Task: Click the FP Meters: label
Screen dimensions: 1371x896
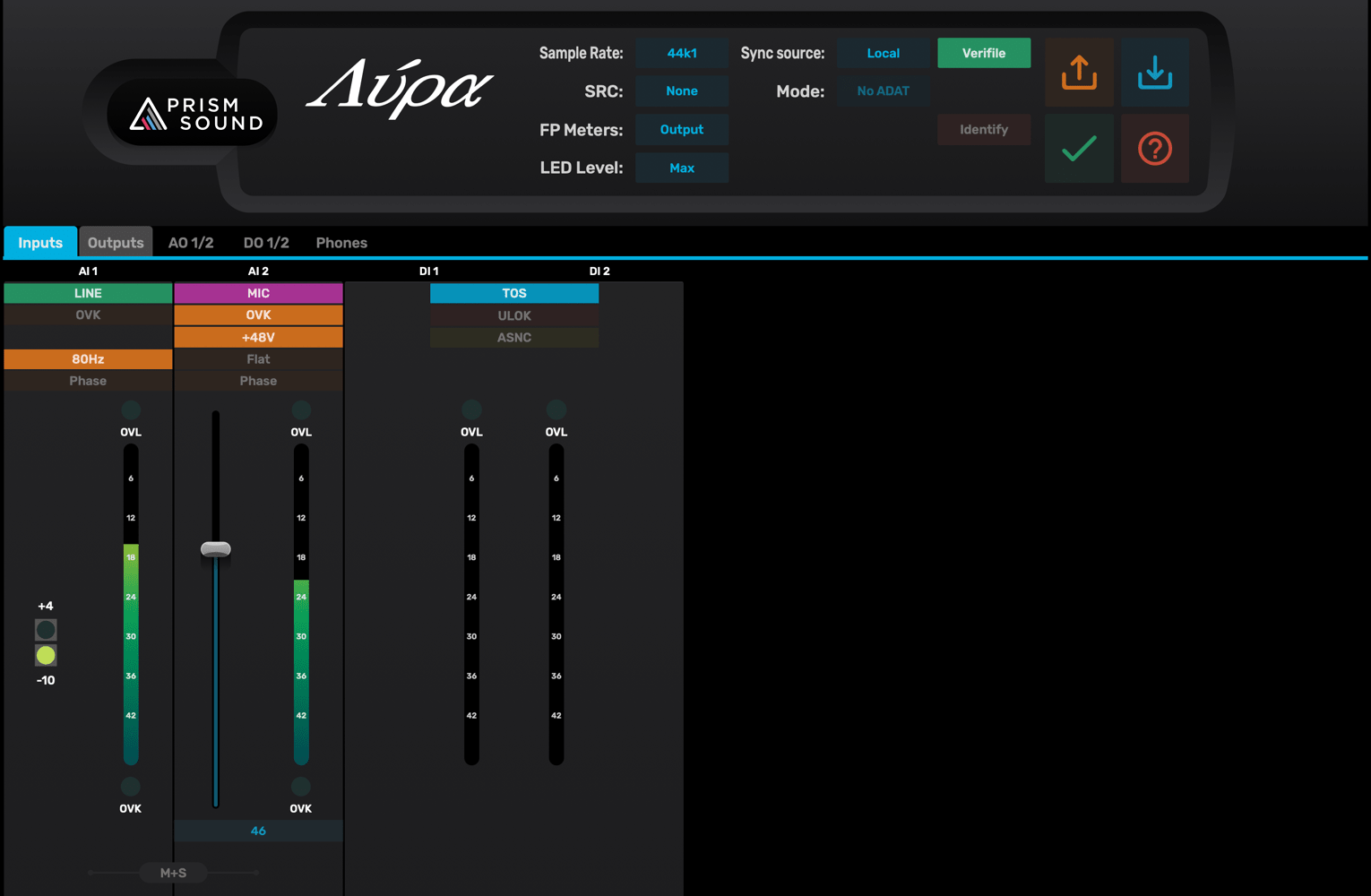Action: (581, 130)
